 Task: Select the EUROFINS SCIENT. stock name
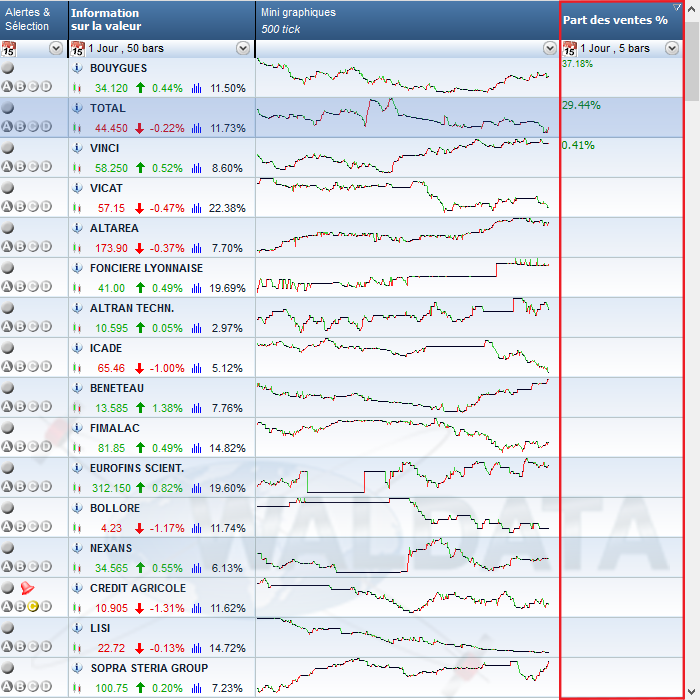tap(137, 468)
